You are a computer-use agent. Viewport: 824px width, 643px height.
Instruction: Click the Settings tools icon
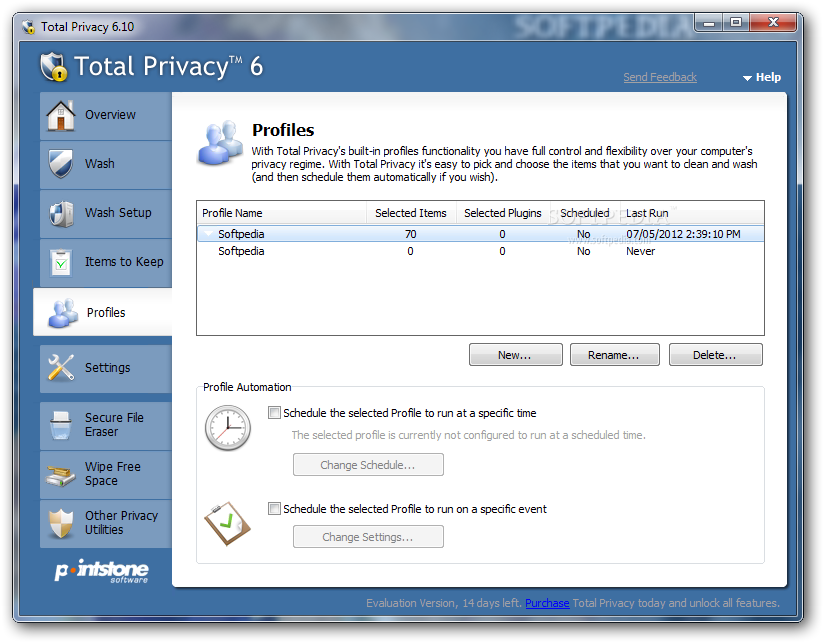(x=61, y=367)
